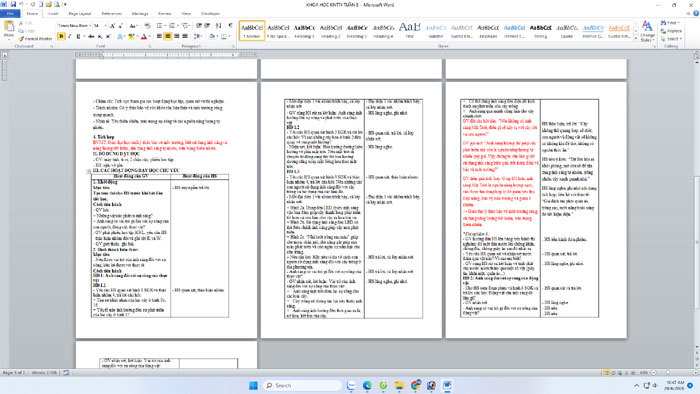
Task: Toggle Show/Hide paragraph marks
Action: (230, 26)
